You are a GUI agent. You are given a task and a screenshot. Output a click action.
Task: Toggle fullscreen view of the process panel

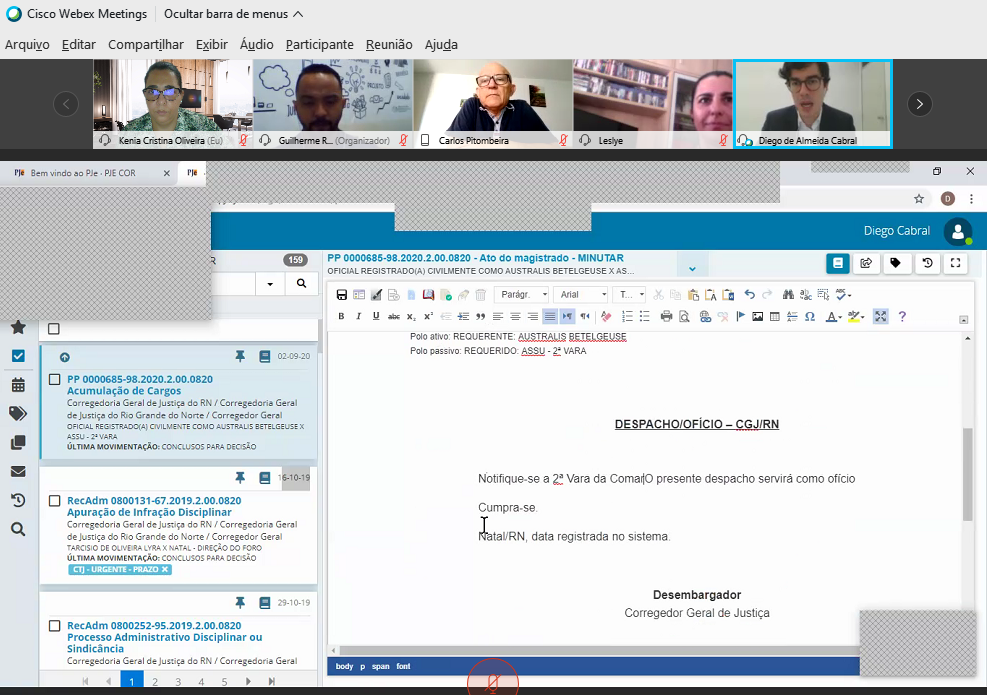click(x=956, y=263)
